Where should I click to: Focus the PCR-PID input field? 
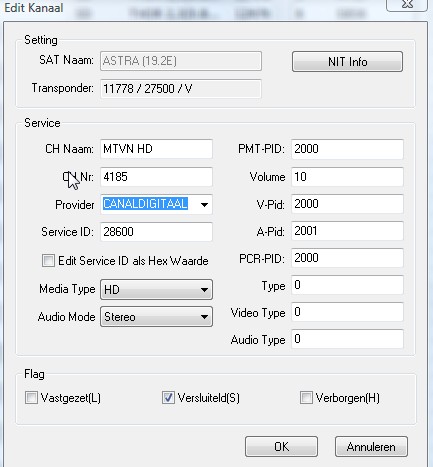[x=347, y=258]
